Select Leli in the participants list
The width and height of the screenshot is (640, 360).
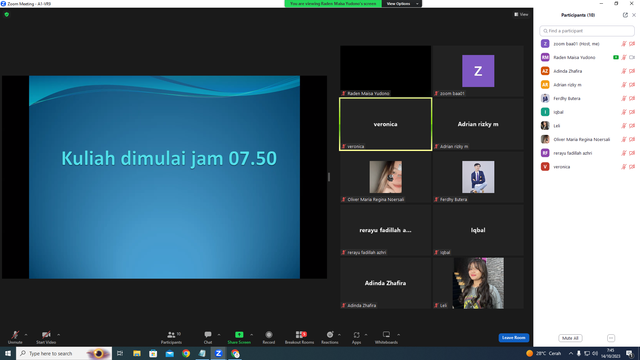click(587, 126)
